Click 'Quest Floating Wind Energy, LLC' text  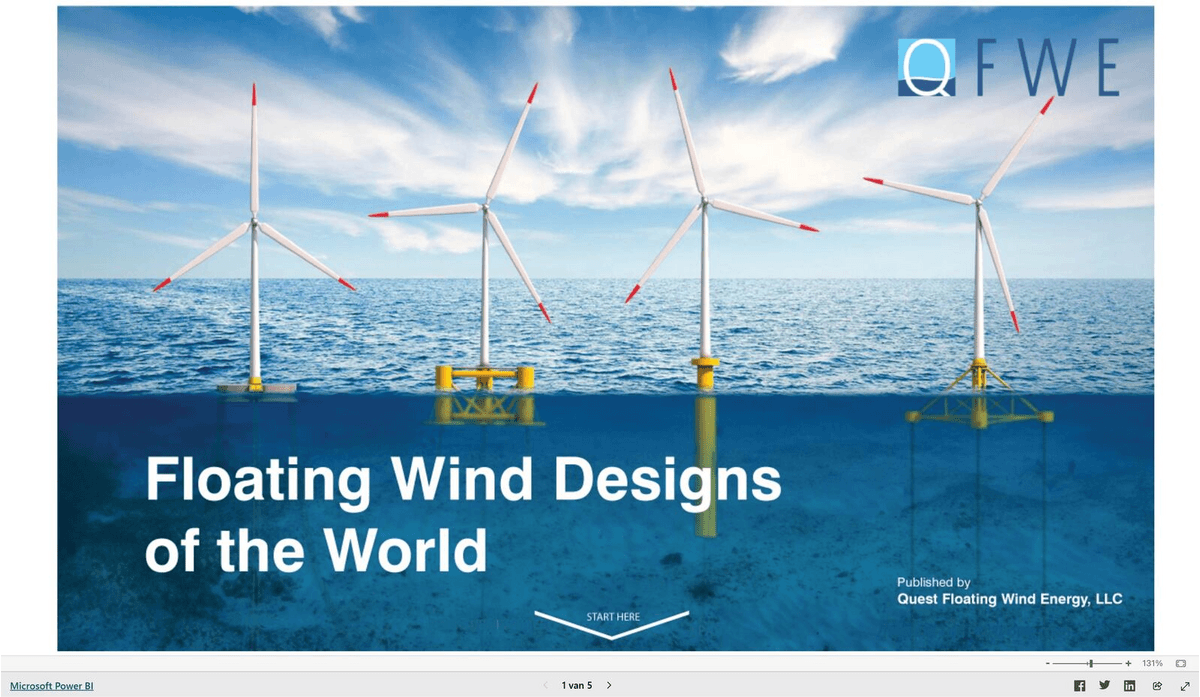click(x=1010, y=599)
